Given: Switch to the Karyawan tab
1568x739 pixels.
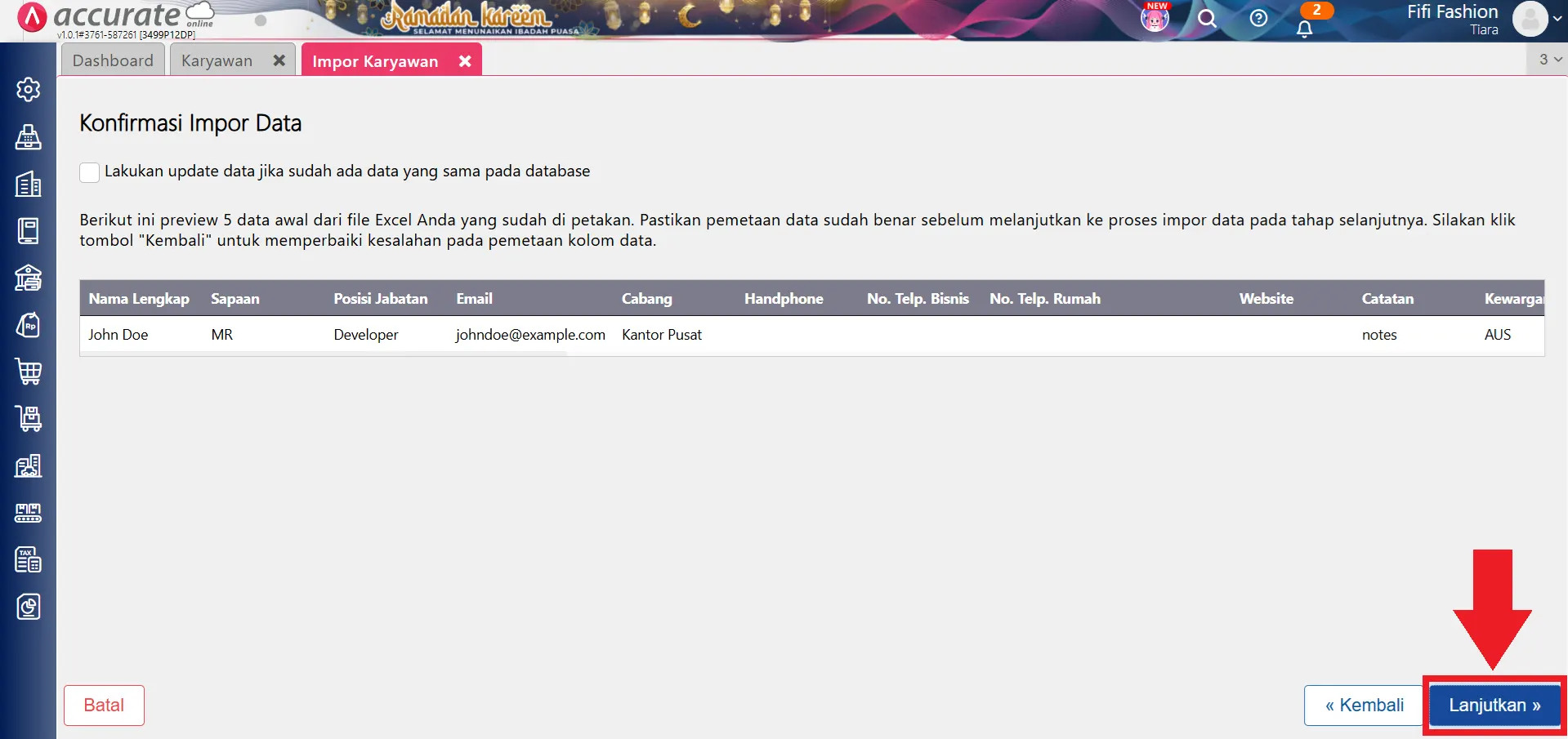Looking at the screenshot, I should click(x=217, y=60).
